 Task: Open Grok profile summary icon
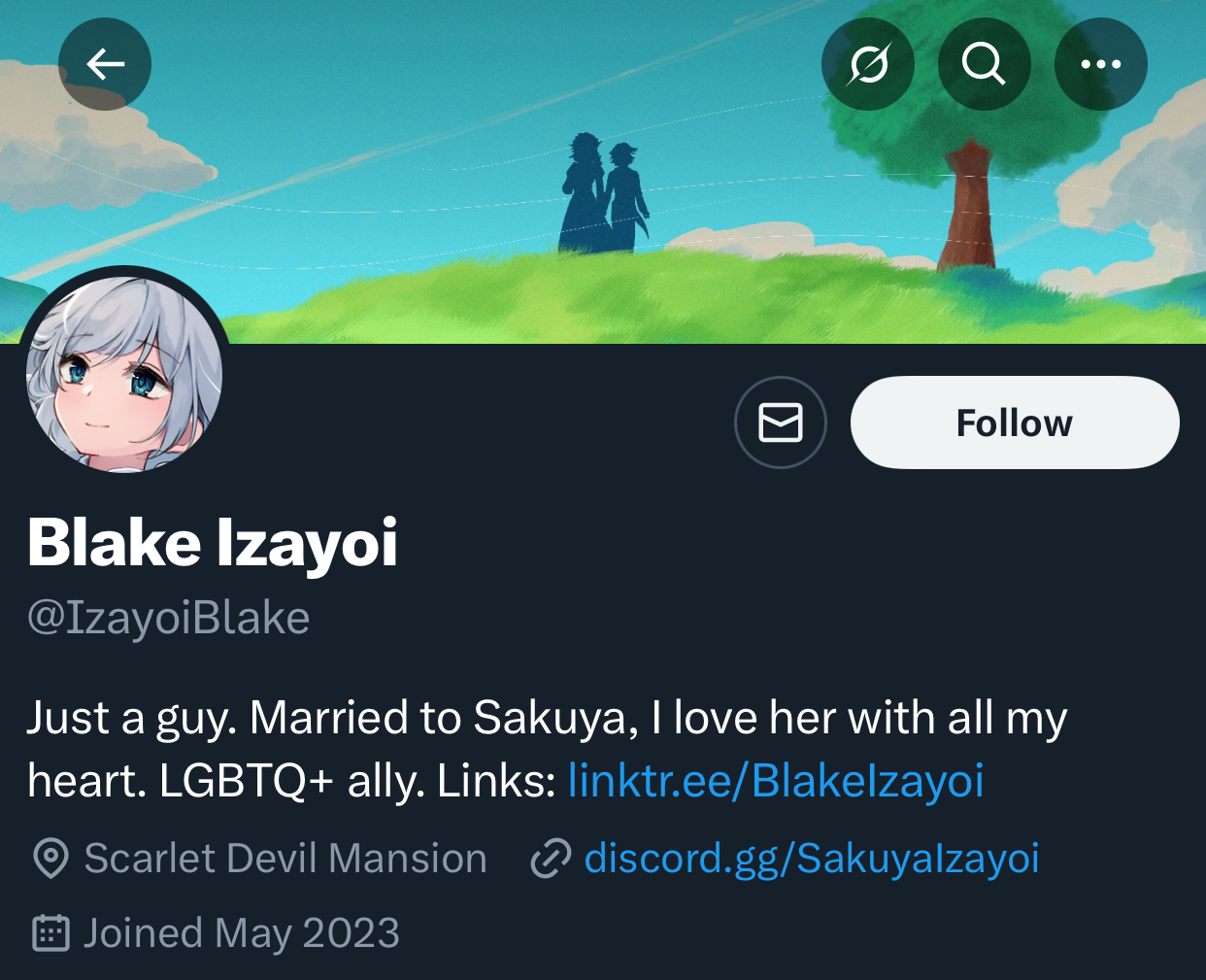[868, 64]
